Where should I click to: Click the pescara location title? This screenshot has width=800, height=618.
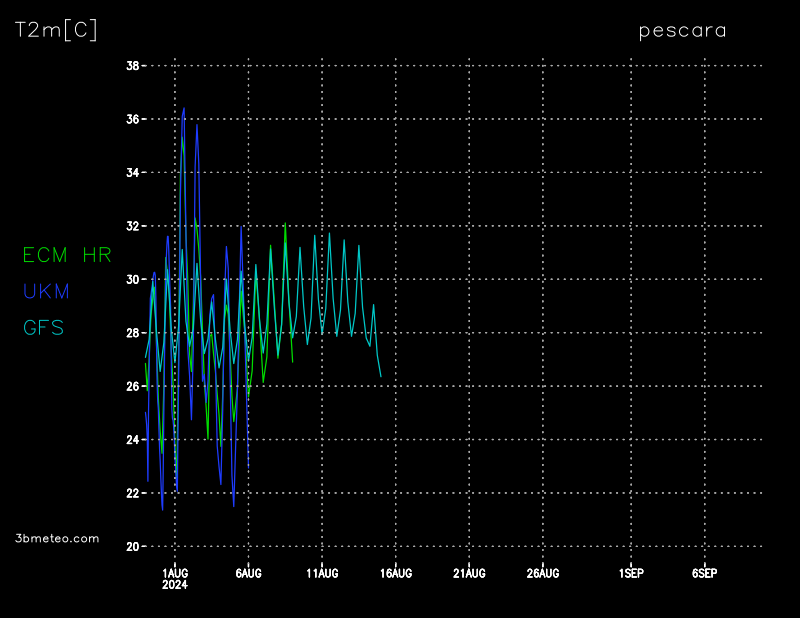[x=682, y=30]
